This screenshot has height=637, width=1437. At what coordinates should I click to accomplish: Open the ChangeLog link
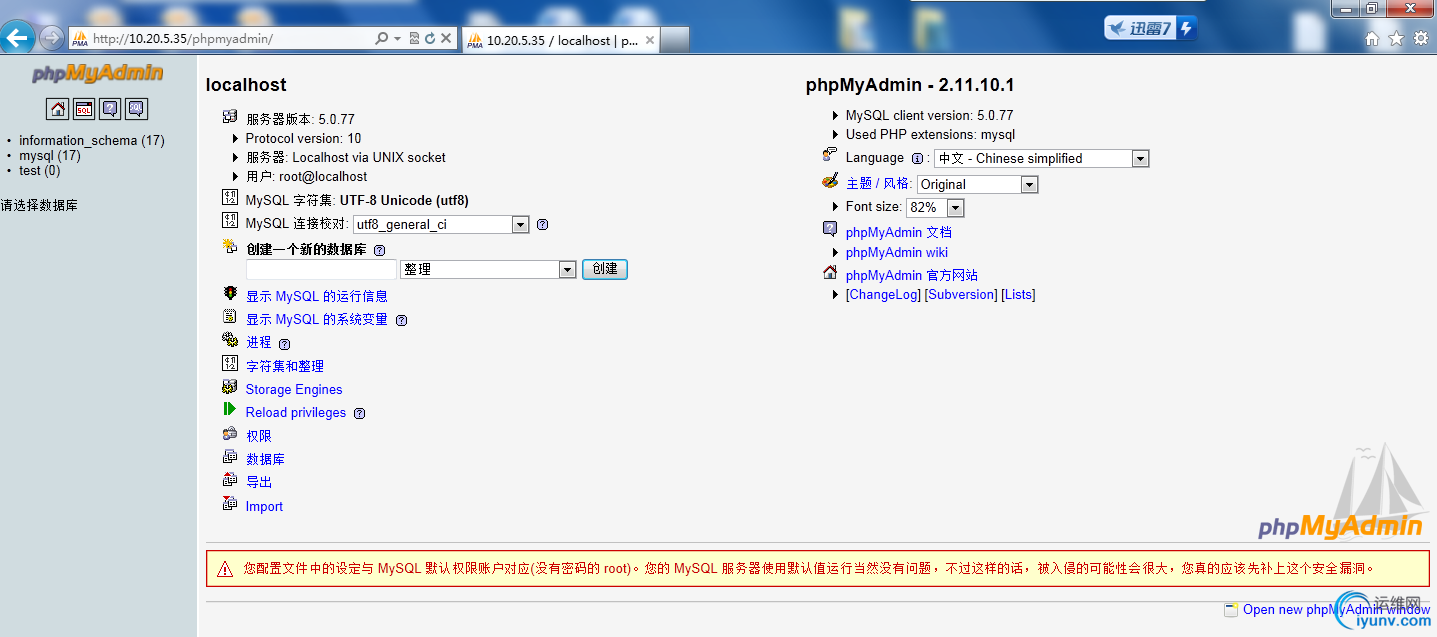click(884, 295)
